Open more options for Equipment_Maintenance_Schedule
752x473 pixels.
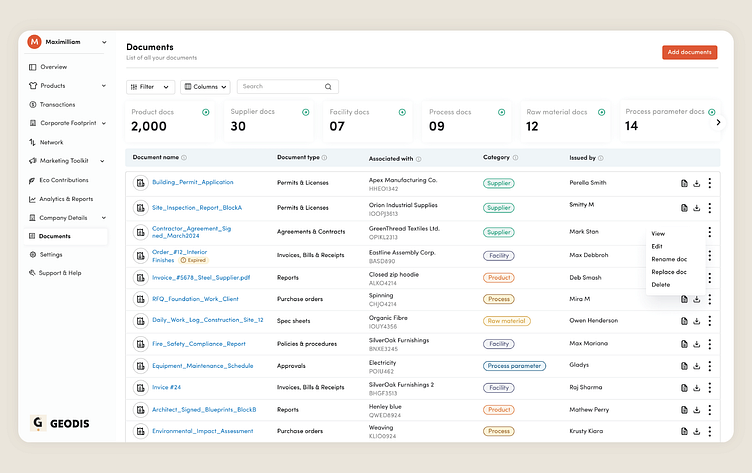pos(710,366)
